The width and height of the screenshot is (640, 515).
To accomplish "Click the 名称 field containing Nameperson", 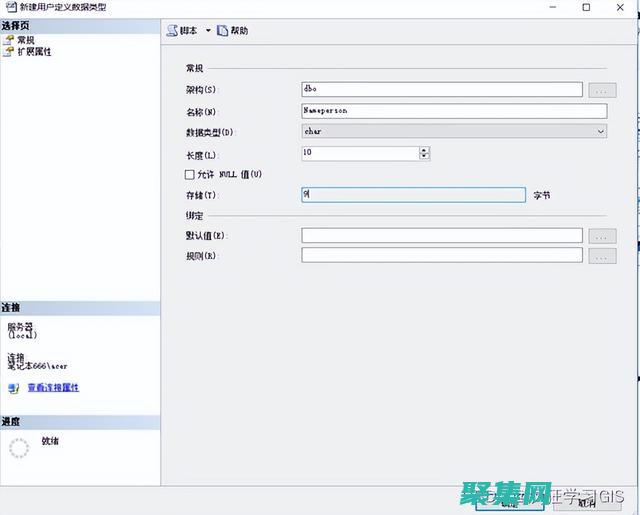I will (x=454, y=111).
